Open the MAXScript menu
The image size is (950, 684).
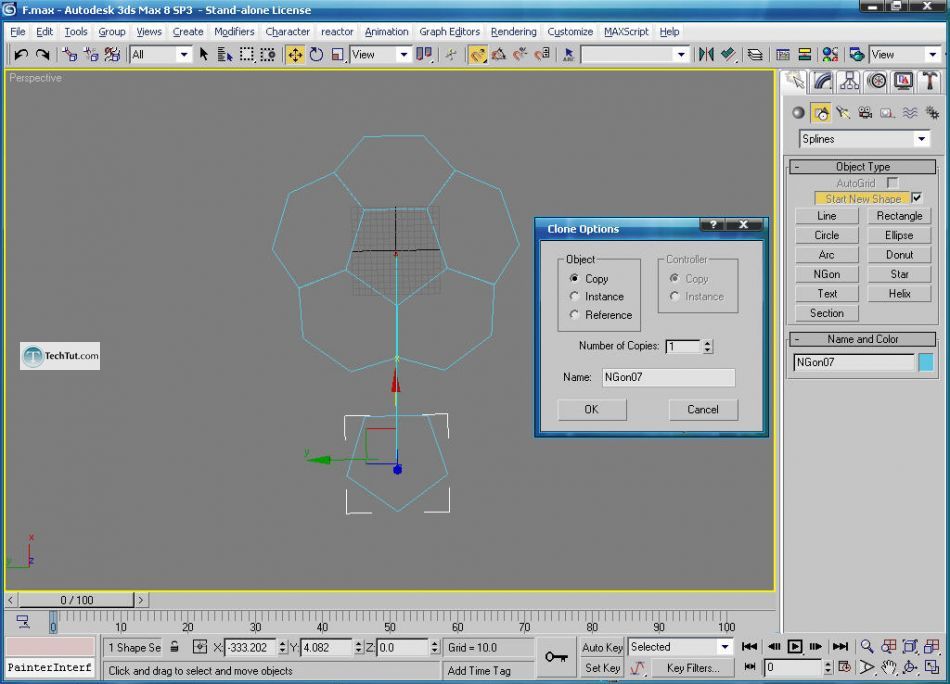coord(626,32)
